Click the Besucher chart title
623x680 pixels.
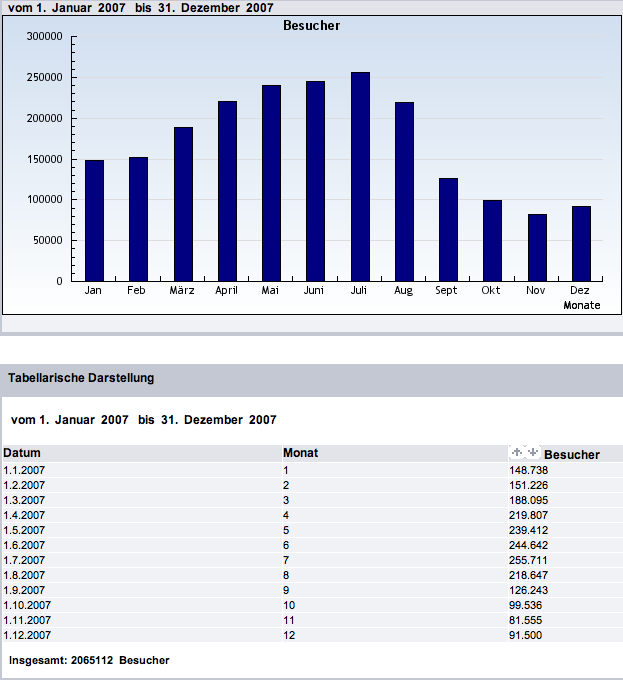pyautogui.click(x=312, y=26)
